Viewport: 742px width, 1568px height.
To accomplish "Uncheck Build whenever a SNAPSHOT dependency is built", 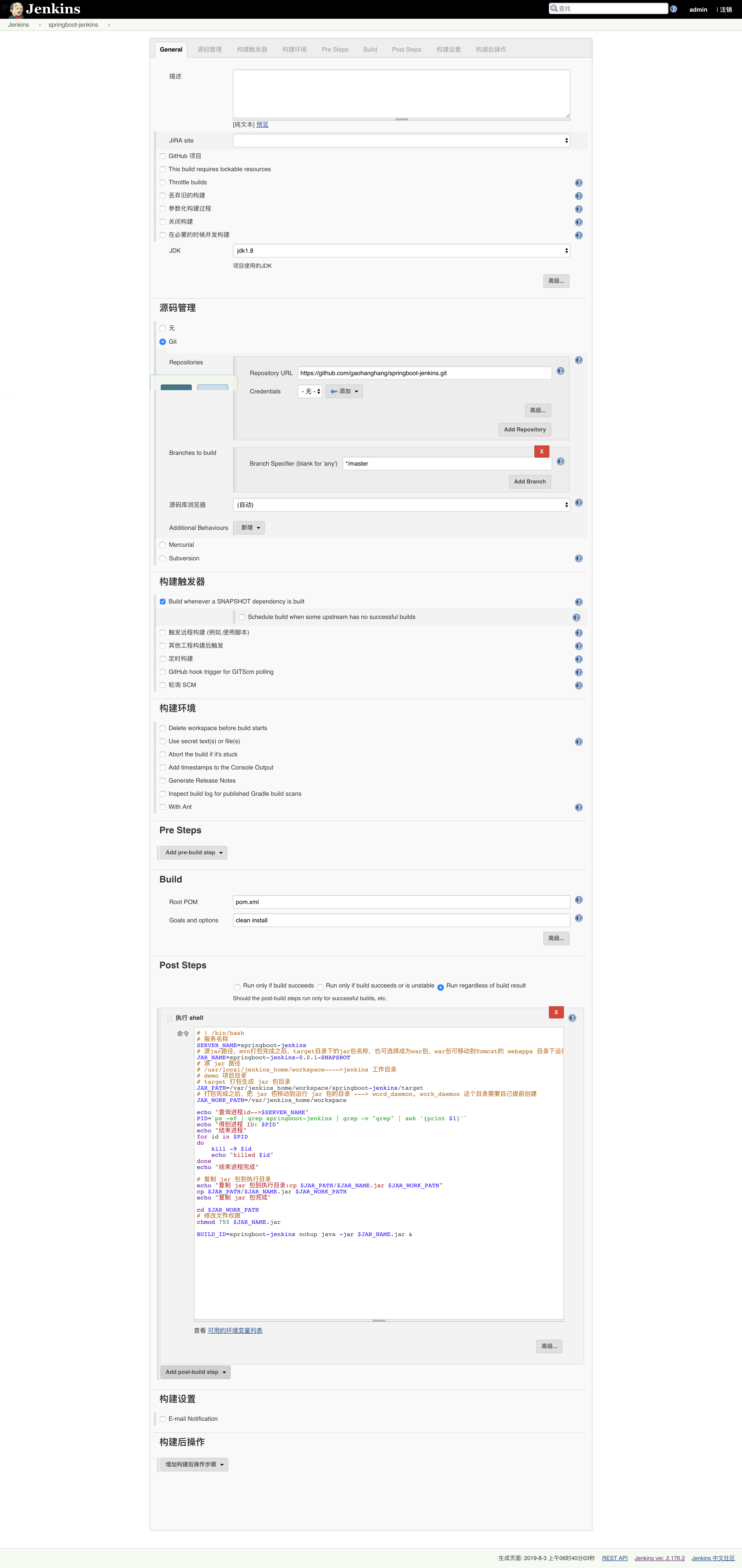I will click(162, 601).
